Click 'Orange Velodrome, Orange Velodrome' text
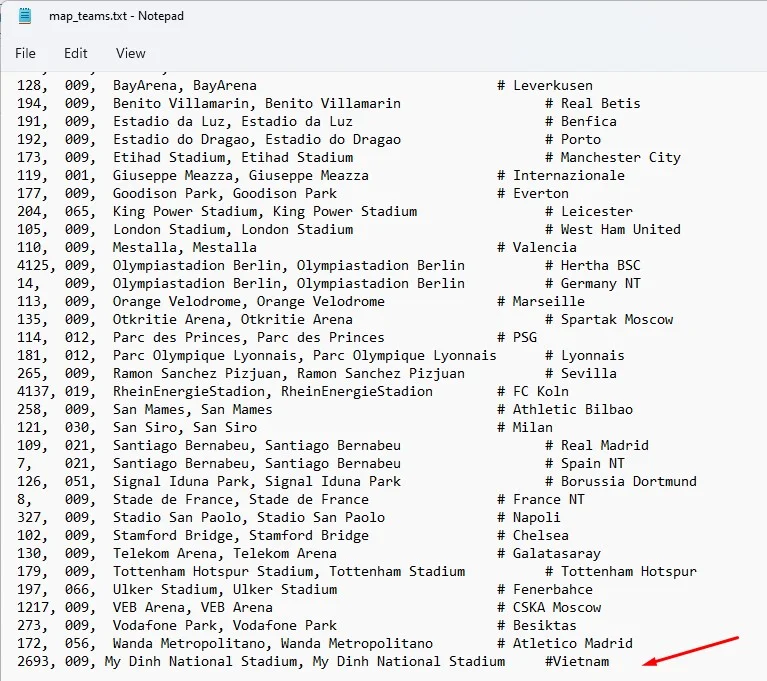 249,301
